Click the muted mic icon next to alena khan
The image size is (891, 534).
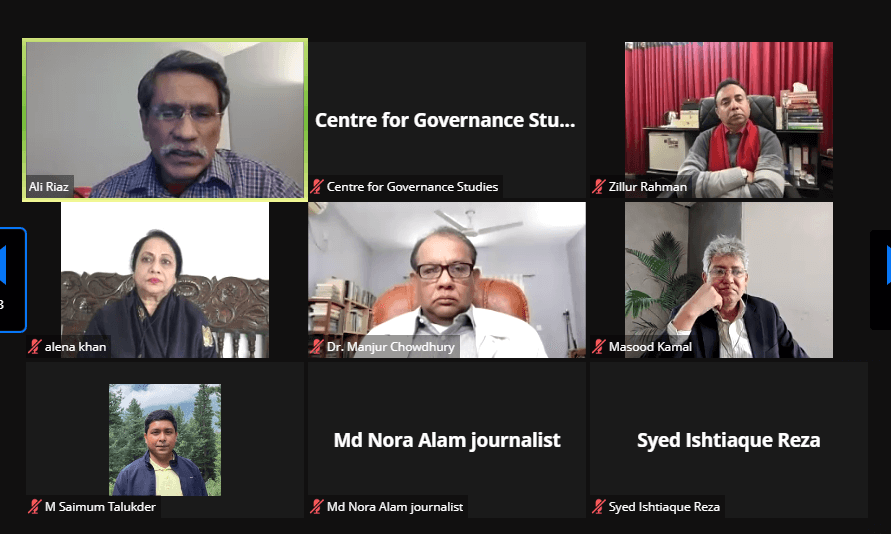click(35, 347)
